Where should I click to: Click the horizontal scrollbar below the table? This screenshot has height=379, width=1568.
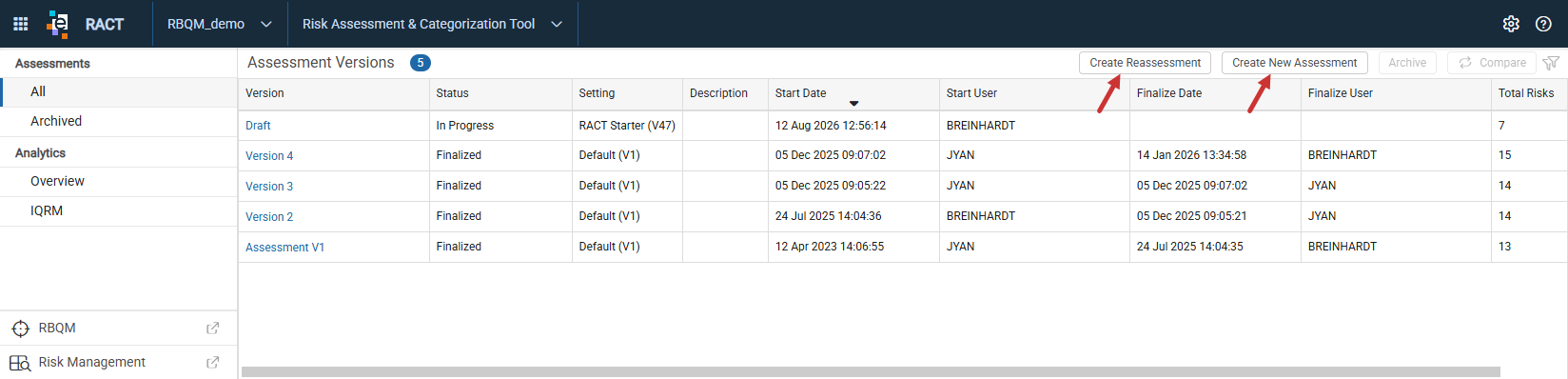[x=871, y=372]
